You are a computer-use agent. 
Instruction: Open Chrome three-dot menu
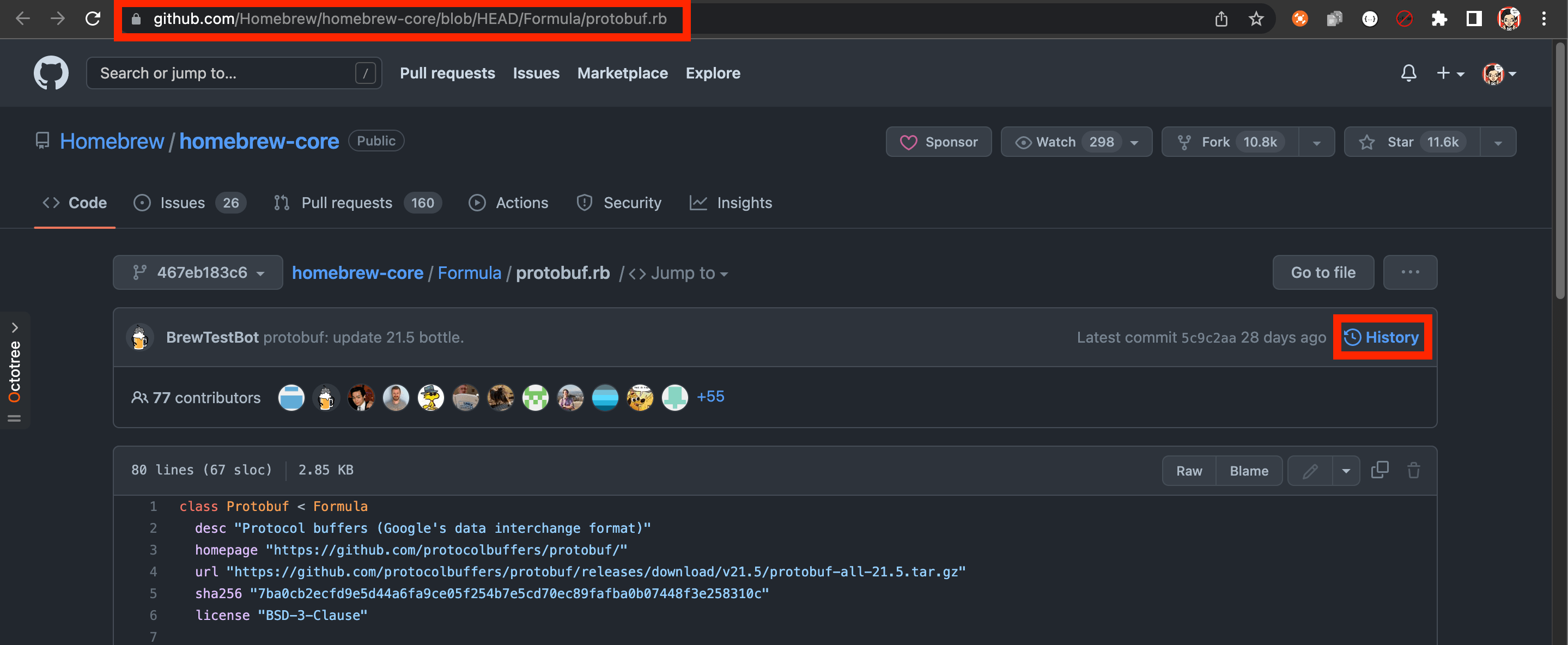tap(1543, 20)
